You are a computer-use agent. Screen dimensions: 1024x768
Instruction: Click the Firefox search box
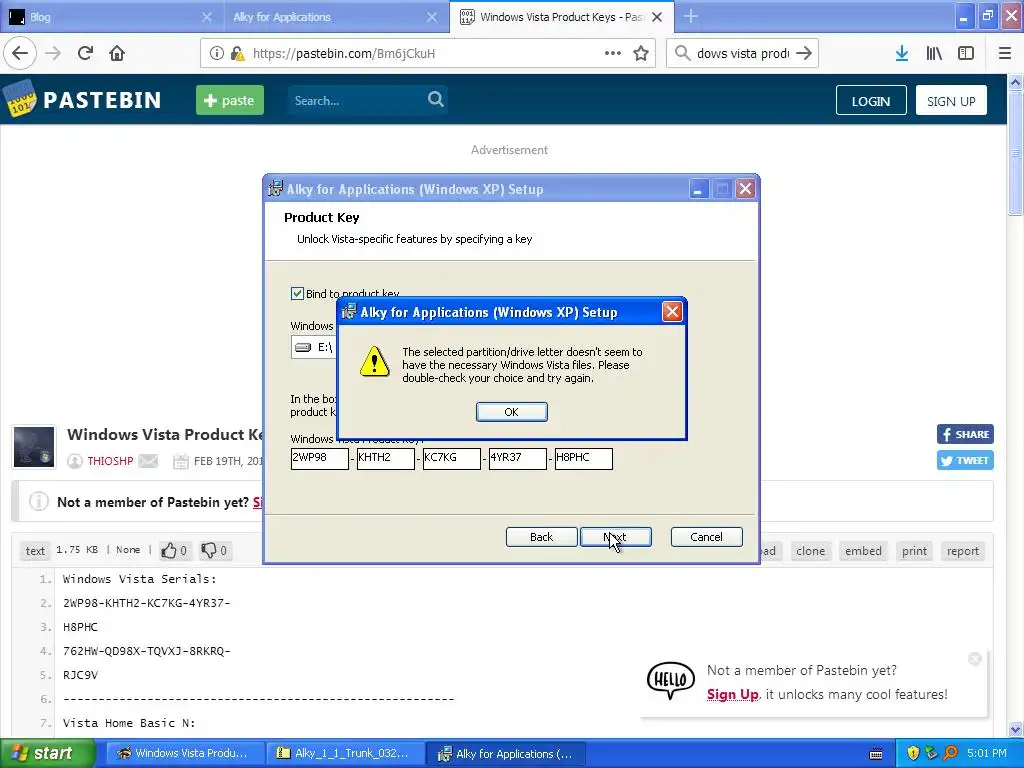tap(743, 54)
